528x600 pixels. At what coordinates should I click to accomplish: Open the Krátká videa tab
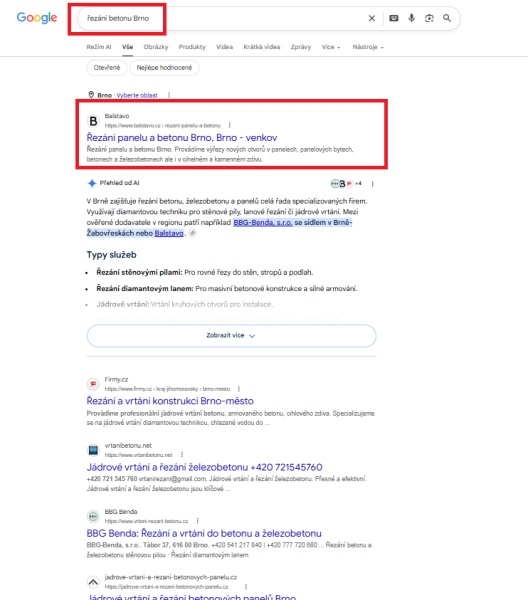click(x=262, y=47)
